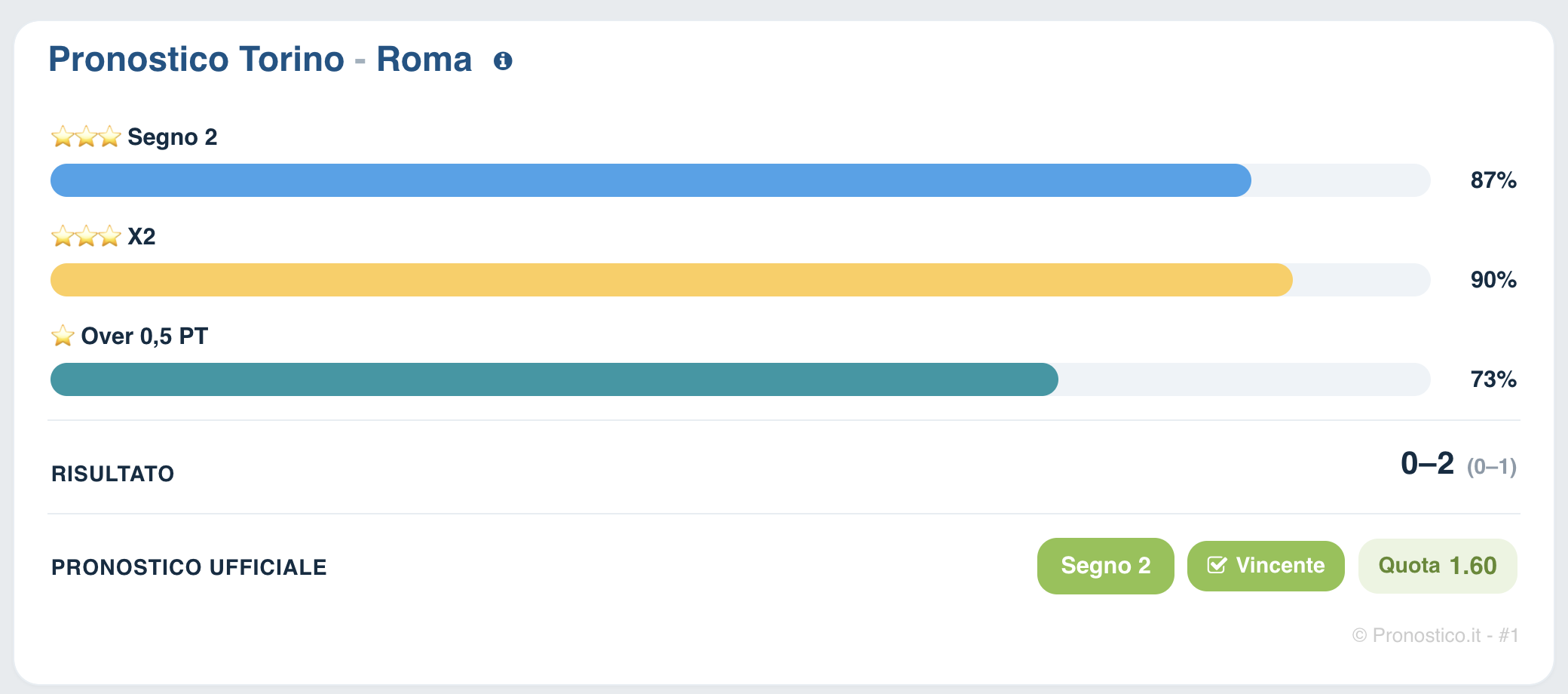Click the single star beside Over 0,5 PT
The width and height of the screenshot is (1568, 694).
point(63,336)
